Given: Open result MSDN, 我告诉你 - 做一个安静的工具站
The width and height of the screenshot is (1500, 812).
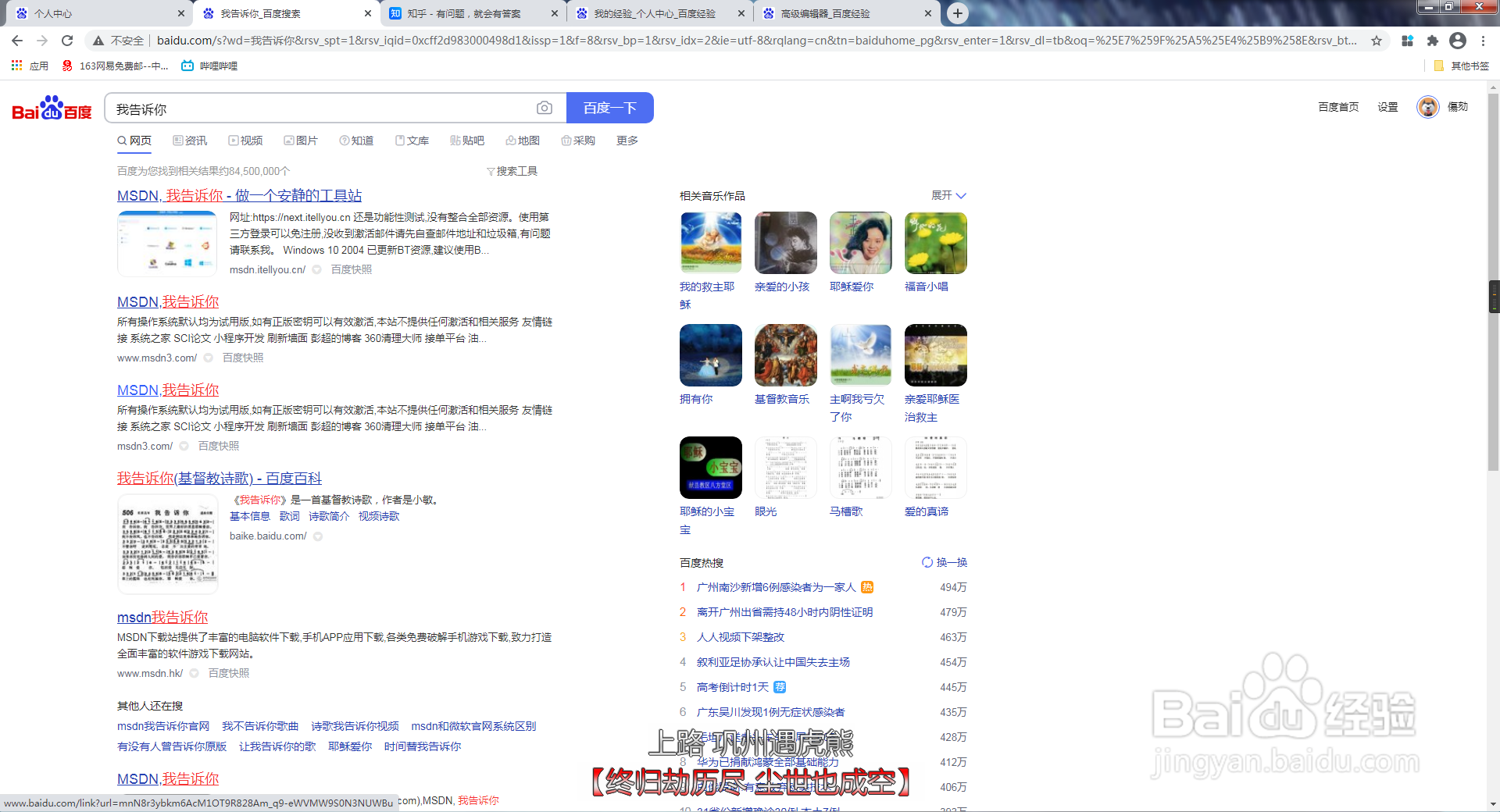Looking at the screenshot, I should 239,195.
